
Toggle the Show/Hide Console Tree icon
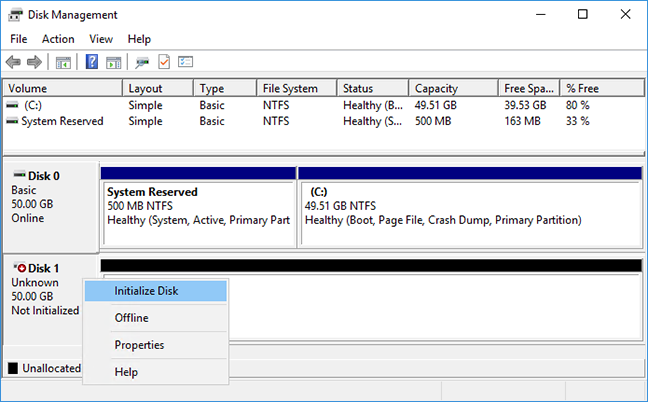(x=63, y=63)
